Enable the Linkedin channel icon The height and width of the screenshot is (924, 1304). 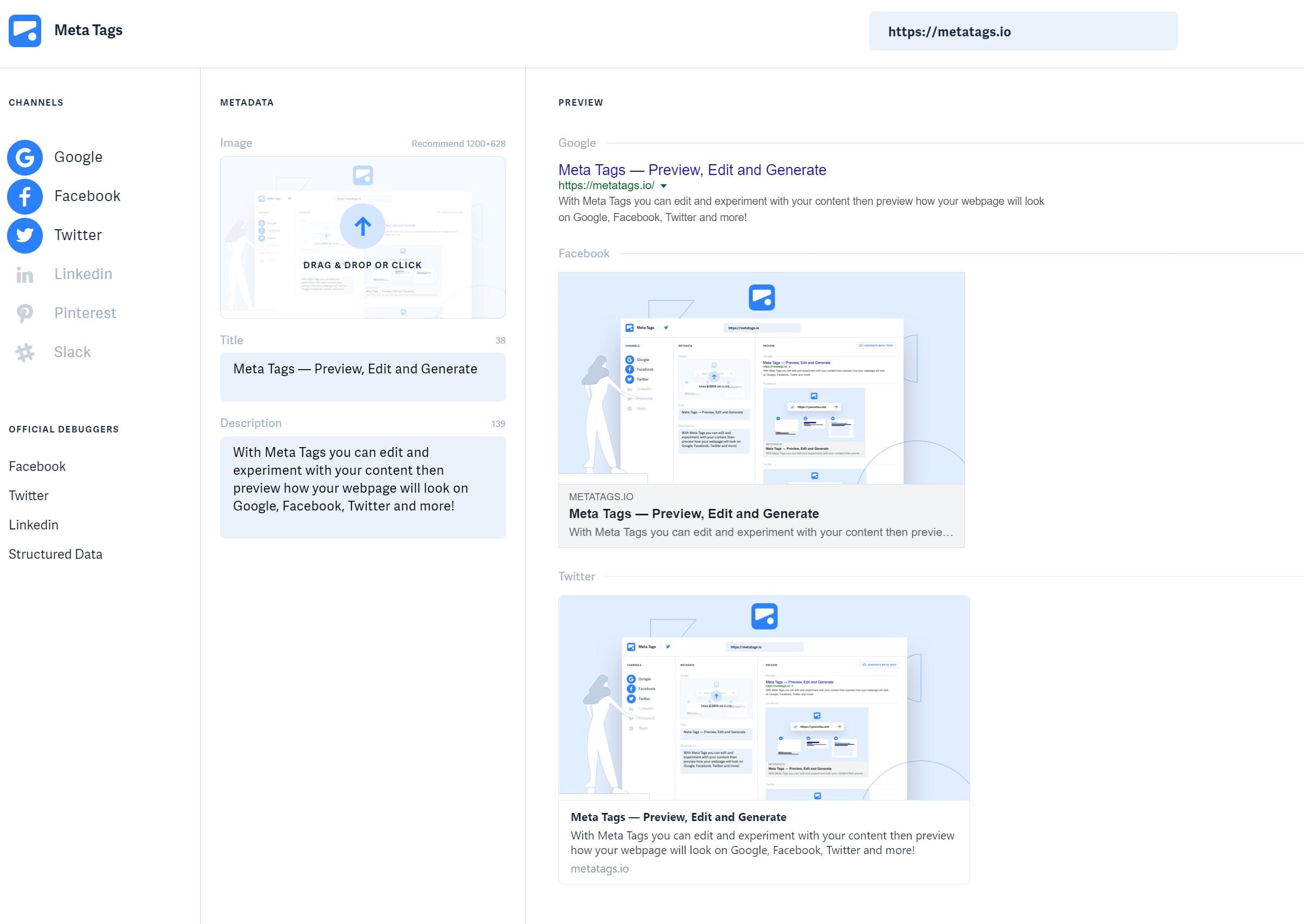click(x=25, y=275)
